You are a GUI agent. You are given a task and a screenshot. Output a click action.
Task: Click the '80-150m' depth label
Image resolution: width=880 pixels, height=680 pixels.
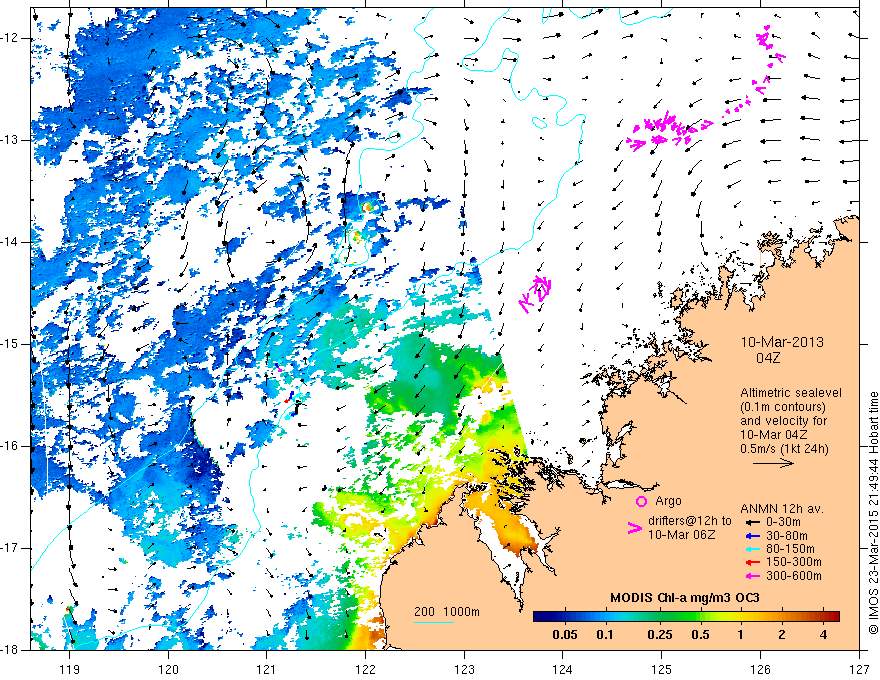pyautogui.click(x=790, y=549)
